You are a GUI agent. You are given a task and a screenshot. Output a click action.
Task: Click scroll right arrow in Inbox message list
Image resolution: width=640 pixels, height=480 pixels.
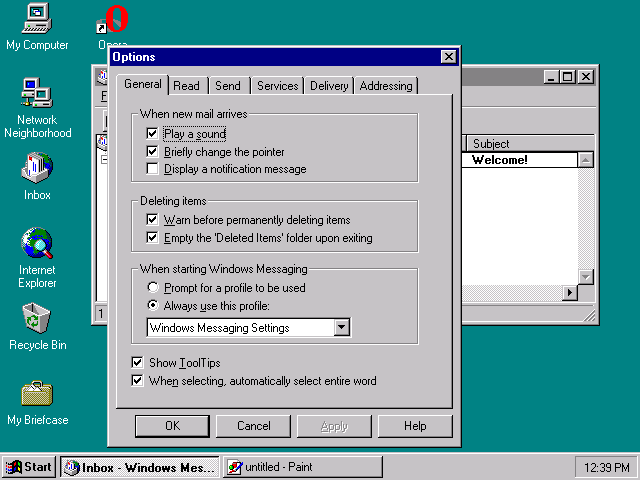[570, 292]
